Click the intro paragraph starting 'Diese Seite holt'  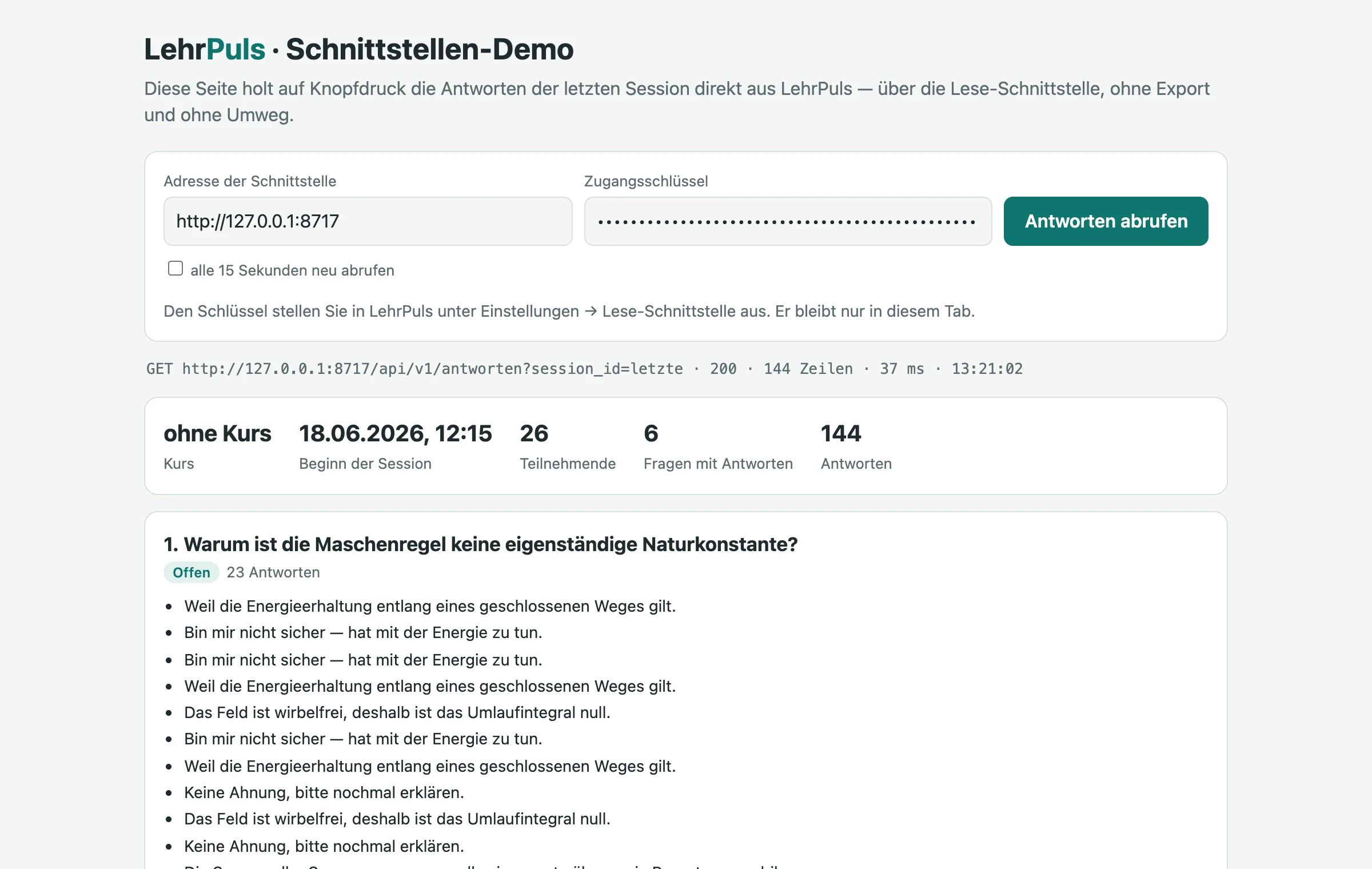click(677, 102)
